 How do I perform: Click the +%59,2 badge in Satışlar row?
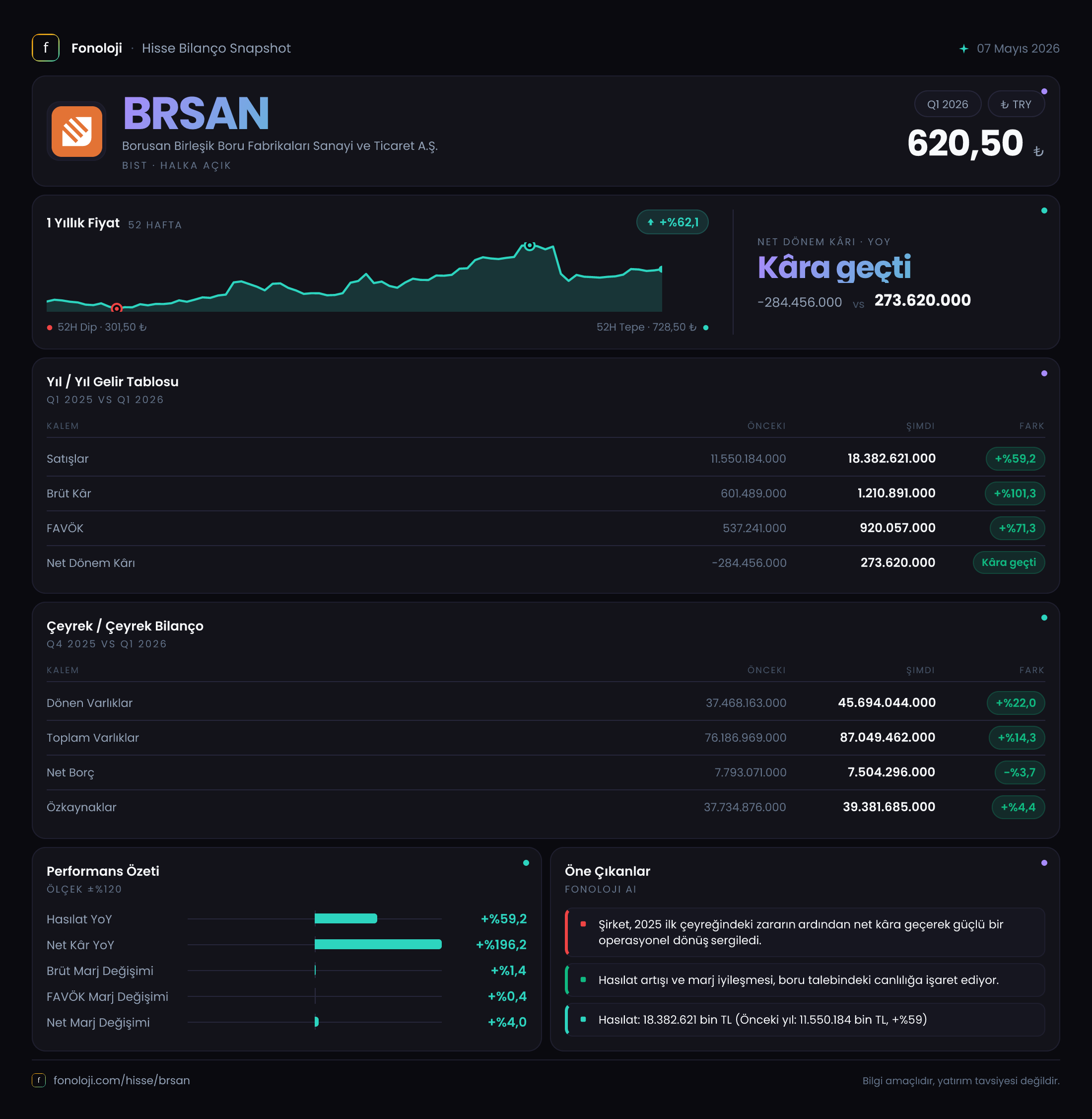[x=1015, y=458]
